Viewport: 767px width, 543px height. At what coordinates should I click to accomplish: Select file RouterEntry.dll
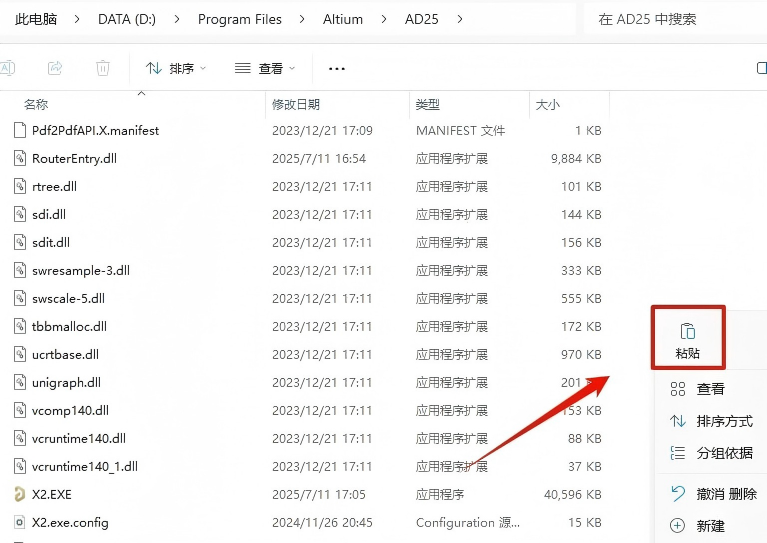74,158
